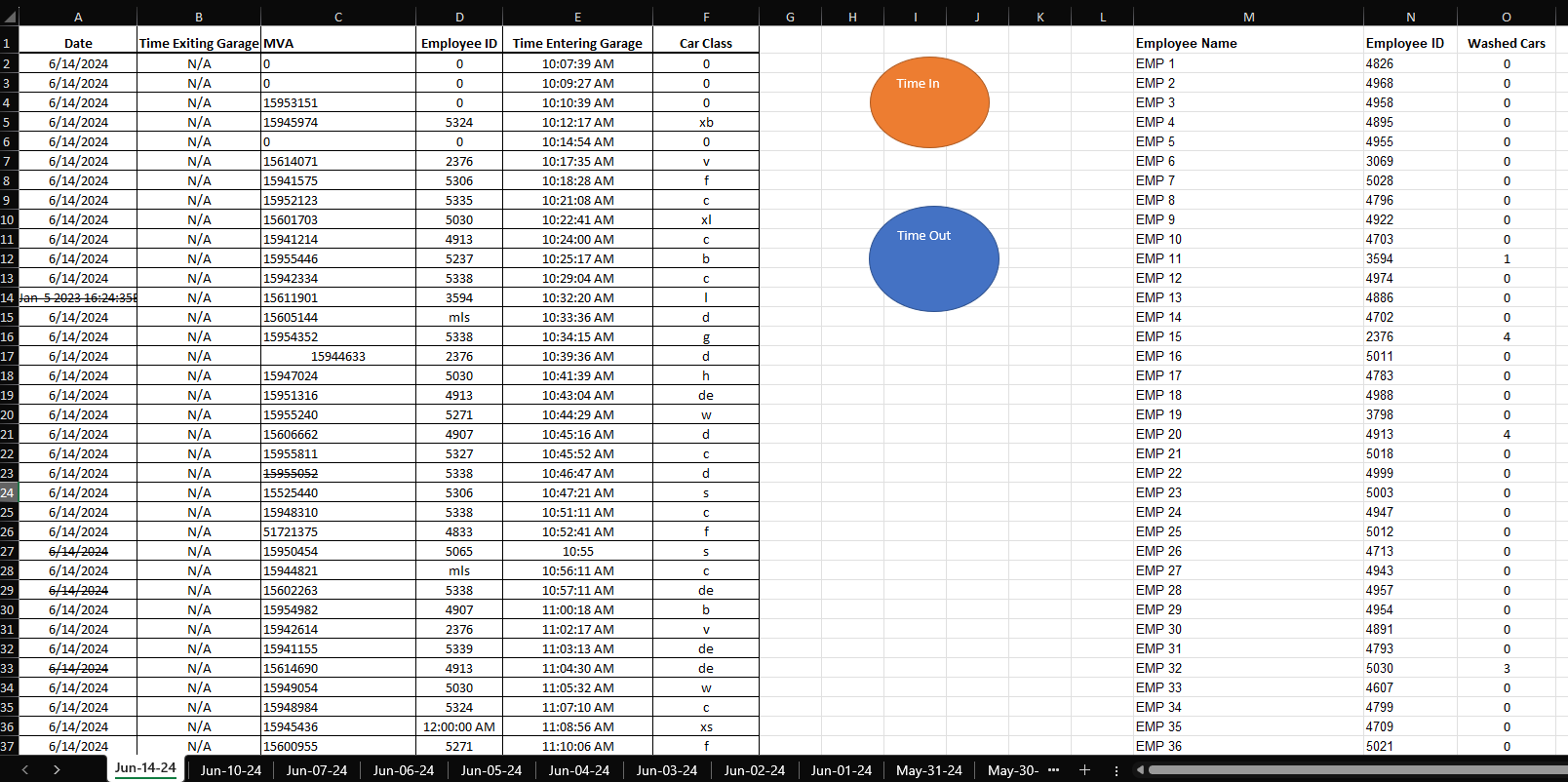Select row 24 header
This screenshot has height=782, width=1568.
click(x=8, y=492)
